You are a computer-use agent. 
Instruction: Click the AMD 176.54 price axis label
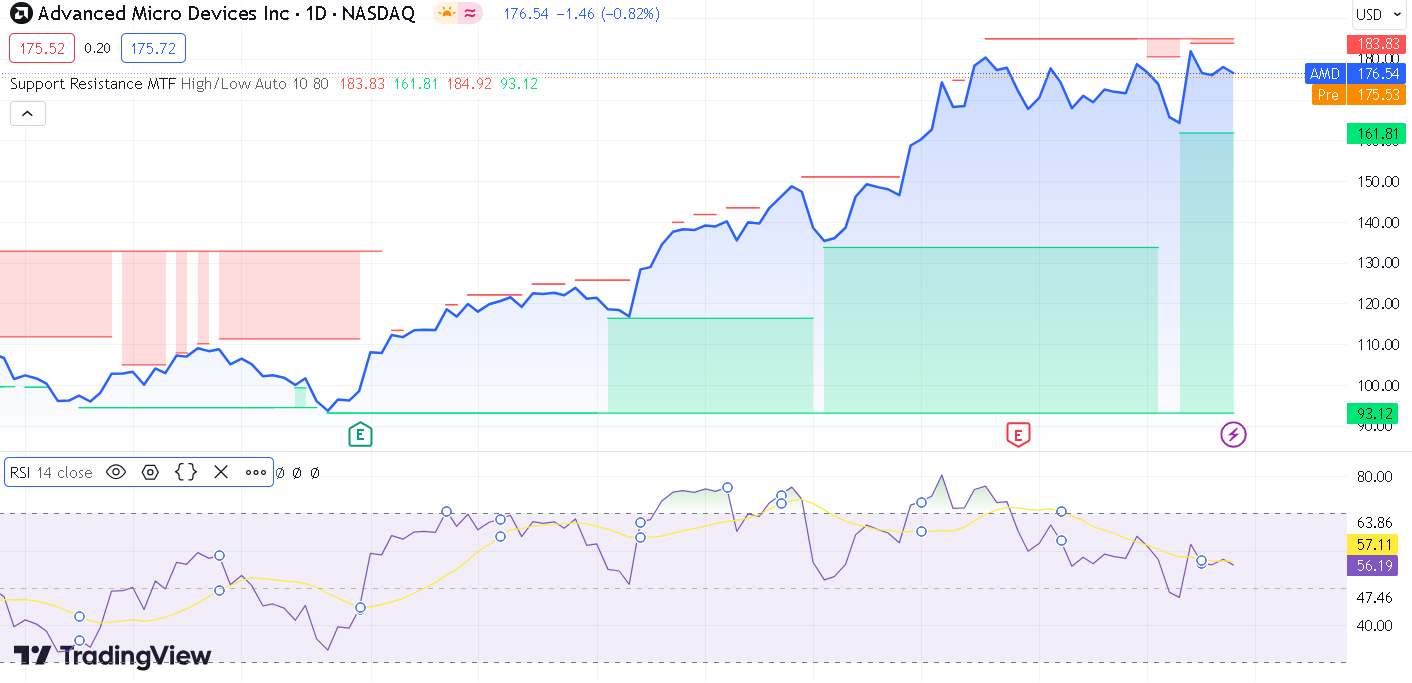(1355, 74)
